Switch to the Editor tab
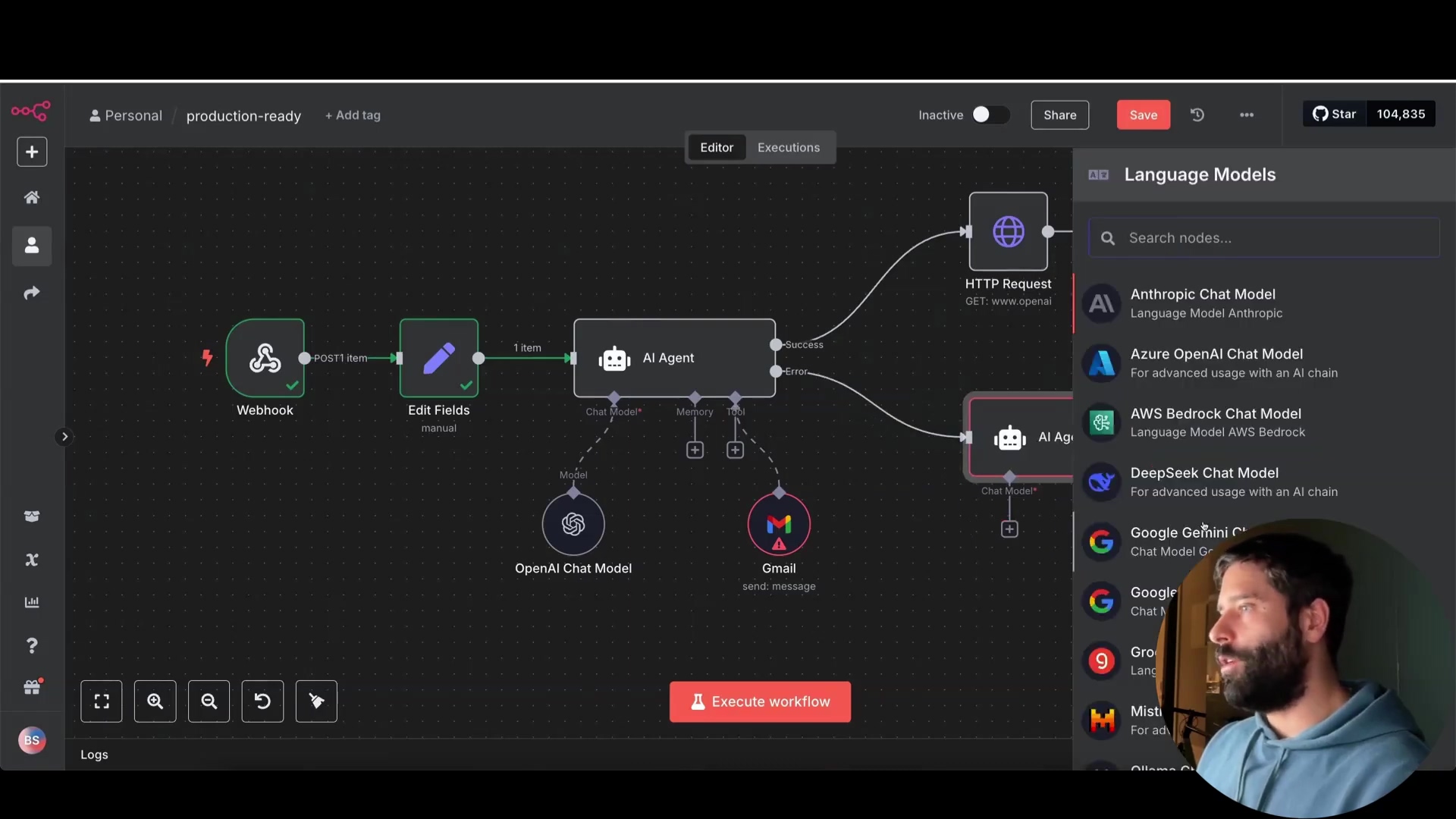This screenshot has height=819, width=1456. pos(717,147)
